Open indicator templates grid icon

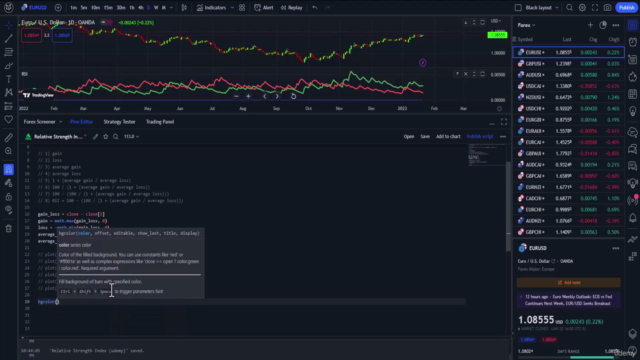point(242,7)
